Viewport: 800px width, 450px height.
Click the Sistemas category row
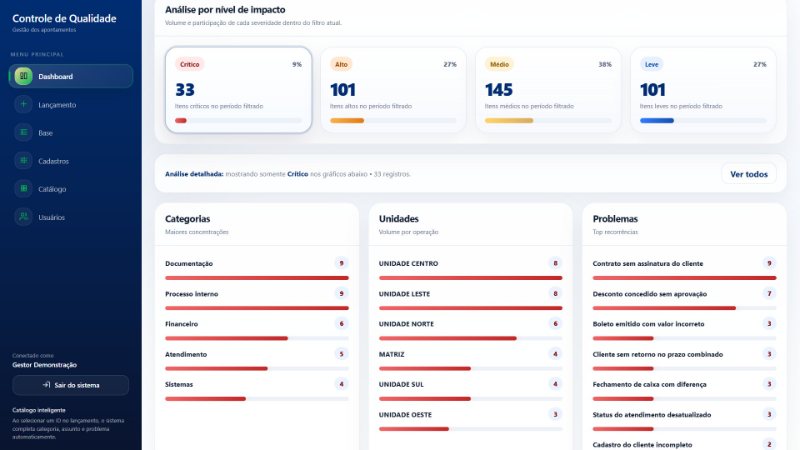pos(257,390)
